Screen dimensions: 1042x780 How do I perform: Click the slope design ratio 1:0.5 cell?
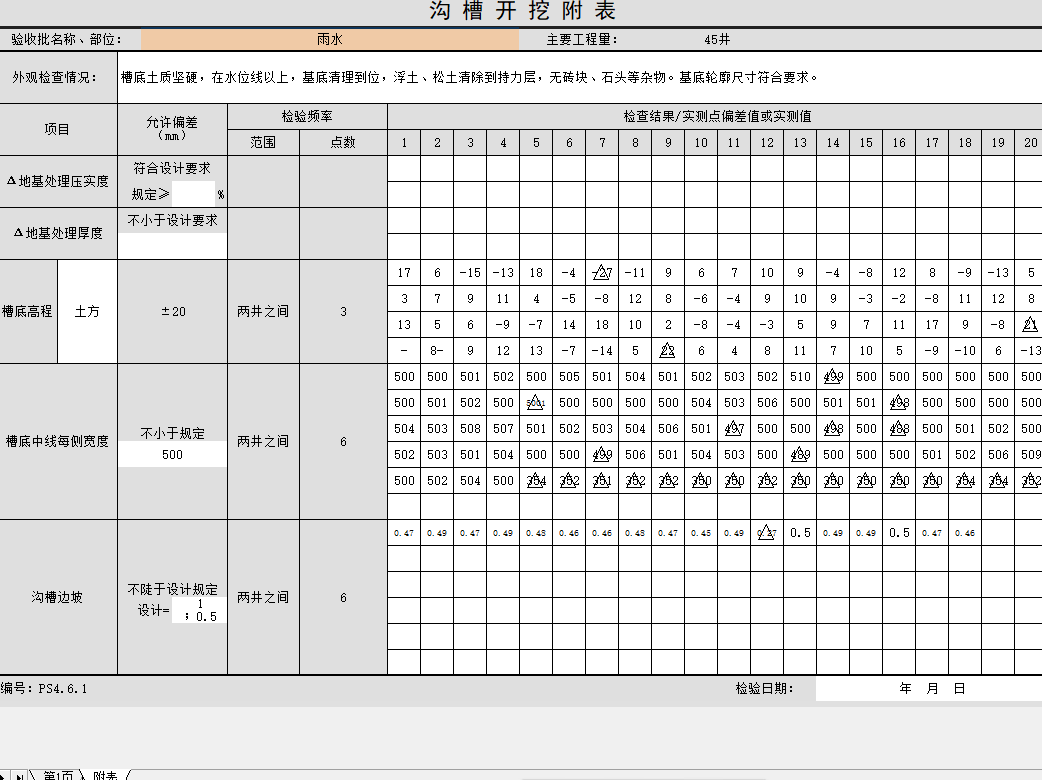click(199, 610)
